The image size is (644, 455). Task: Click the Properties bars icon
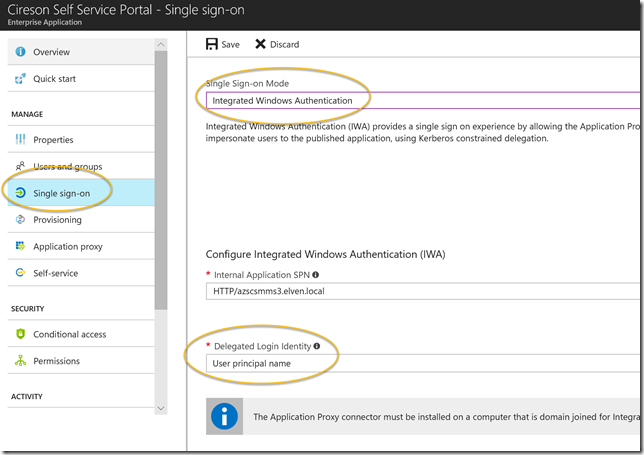[x=20, y=140]
